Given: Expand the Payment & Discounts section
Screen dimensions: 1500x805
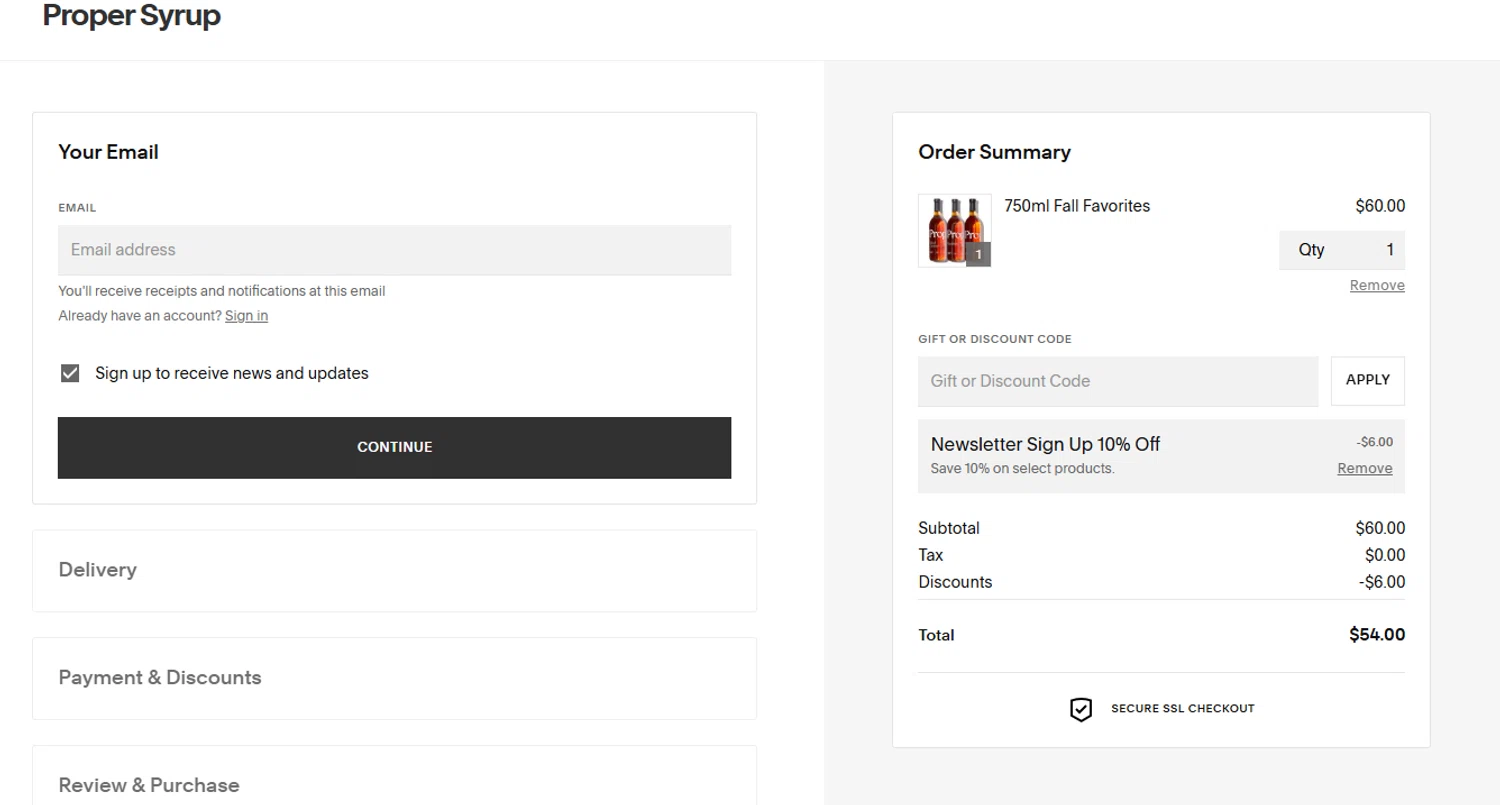Looking at the screenshot, I should click(394, 678).
